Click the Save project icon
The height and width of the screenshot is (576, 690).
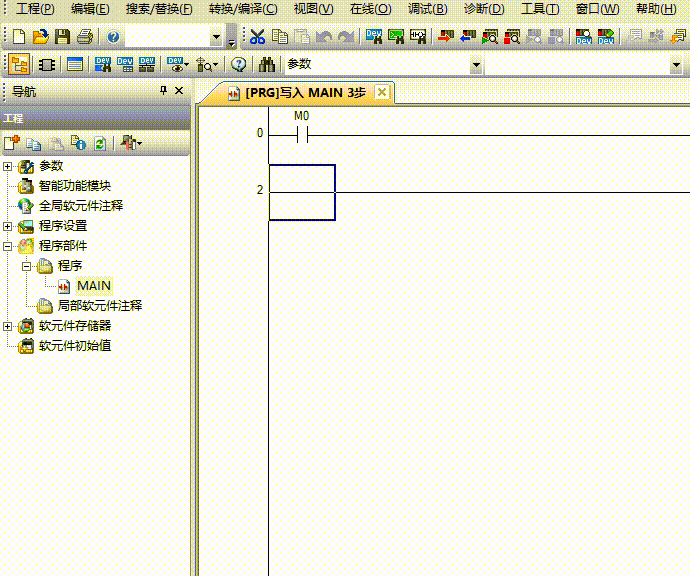pyautogui.click(x=62, y=37)
